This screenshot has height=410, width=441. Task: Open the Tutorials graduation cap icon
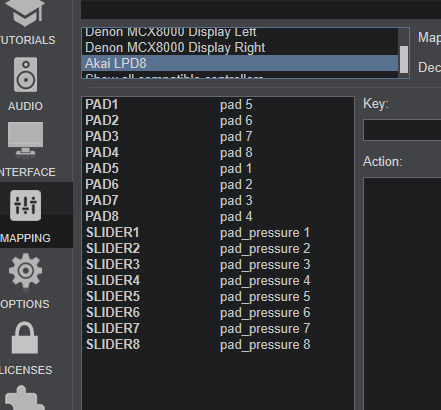click(x=25, y=13)
